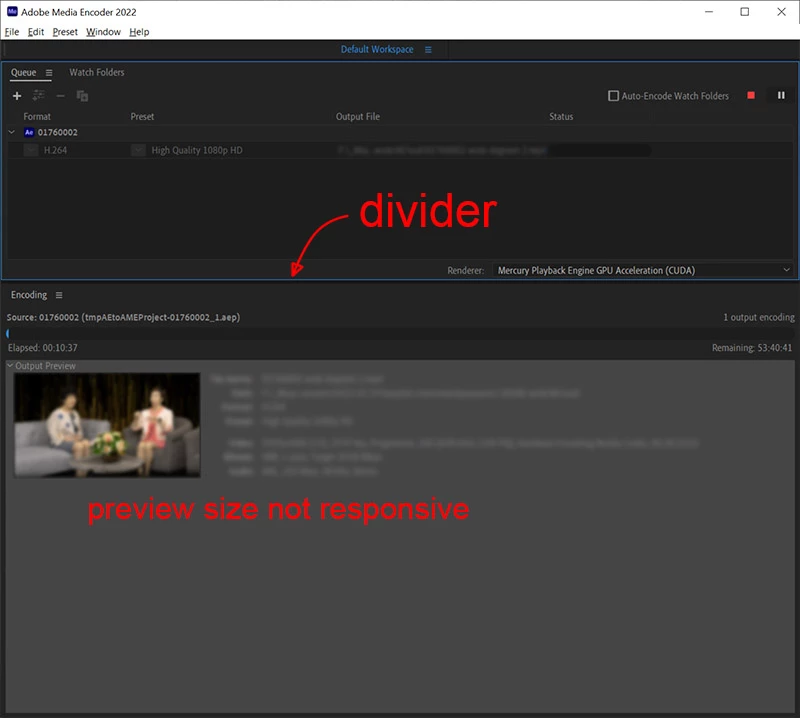The image size is (800, 718).
Task: Click the Default Workspace label
Action: click(377, 49)
